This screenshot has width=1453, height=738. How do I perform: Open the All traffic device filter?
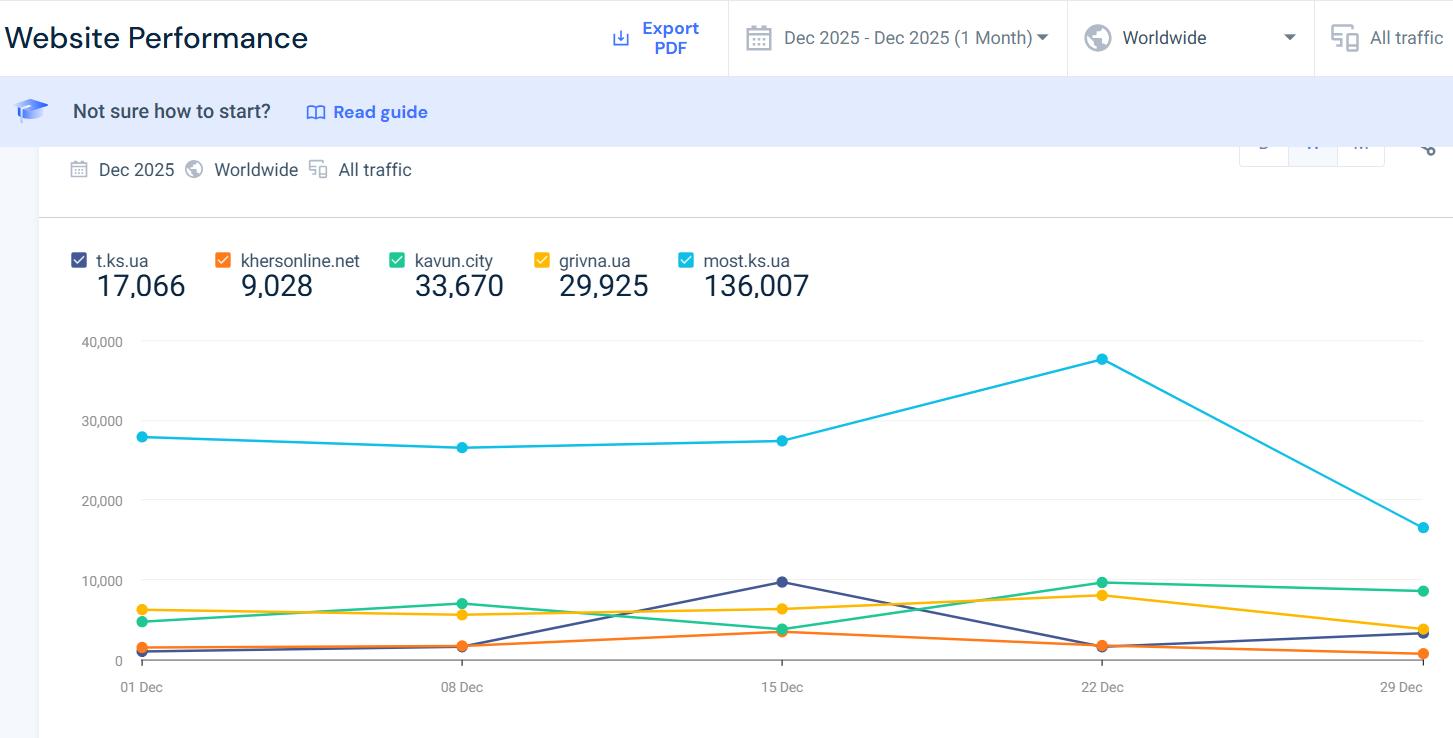(1405, 38)
